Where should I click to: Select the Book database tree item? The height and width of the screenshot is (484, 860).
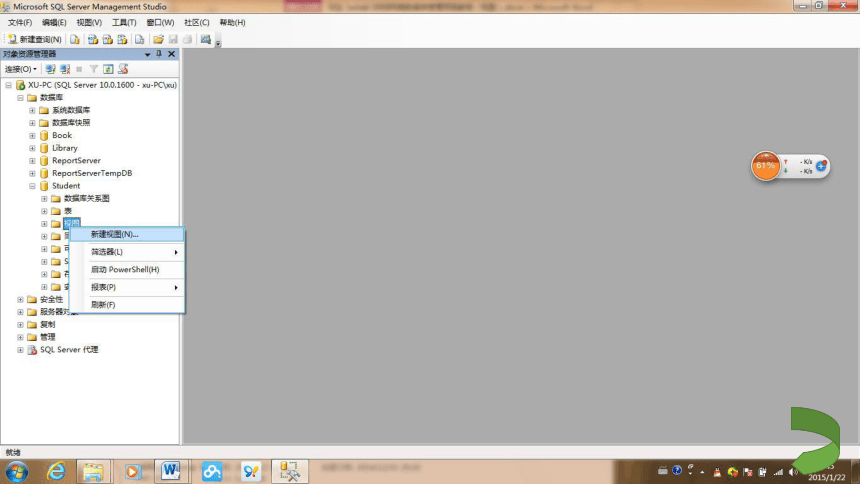62,136
